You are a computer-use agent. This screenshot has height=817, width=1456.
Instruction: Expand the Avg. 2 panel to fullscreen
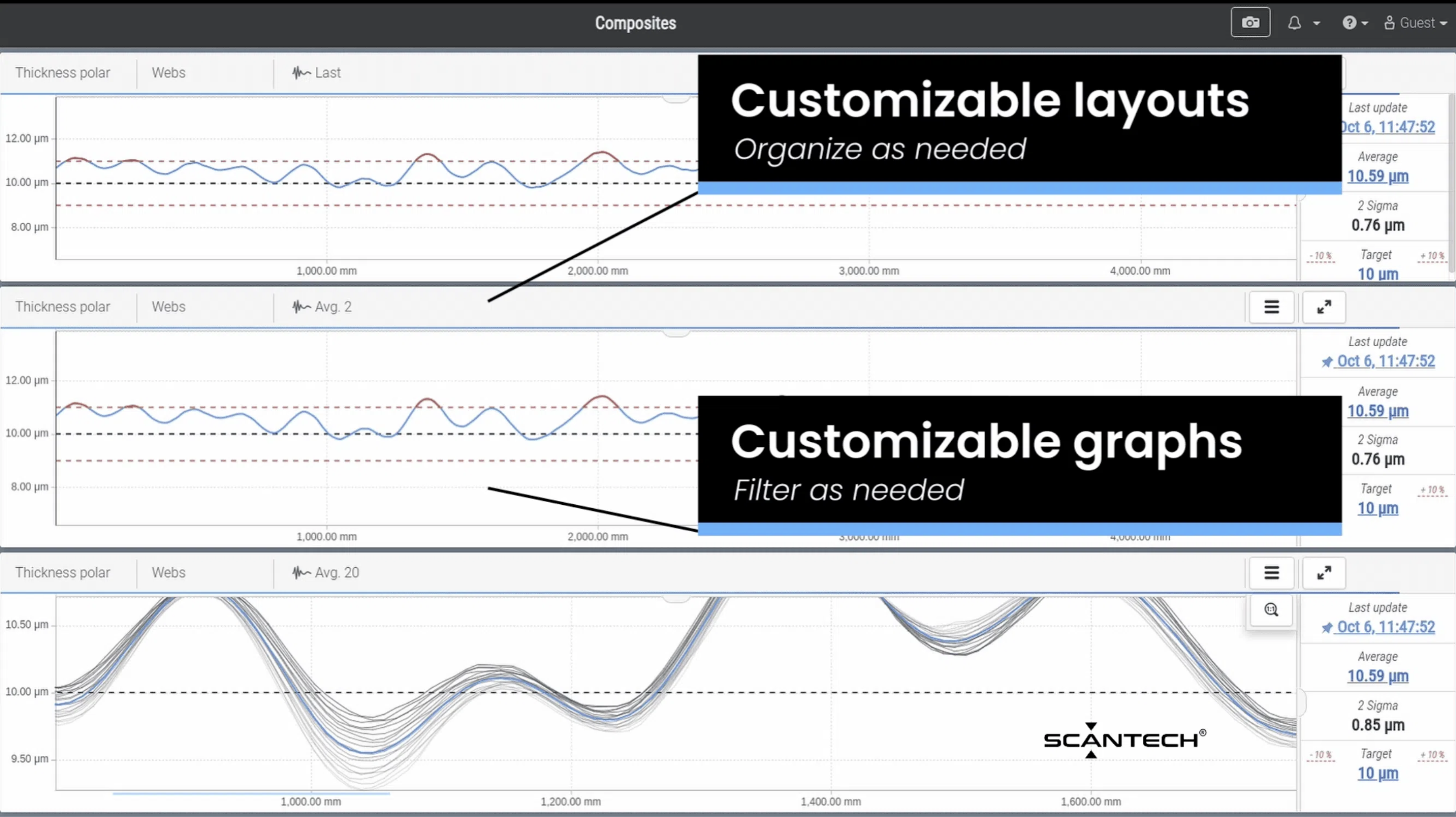coord(1324,307)
